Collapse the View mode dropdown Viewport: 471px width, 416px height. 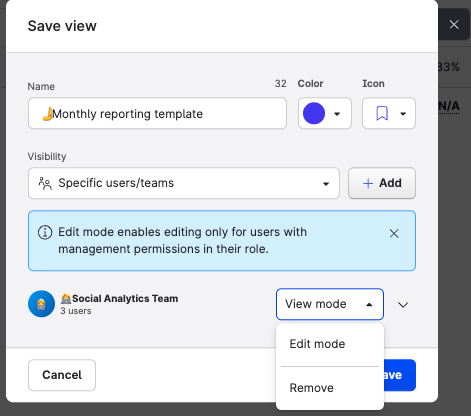tap(330, 304)
